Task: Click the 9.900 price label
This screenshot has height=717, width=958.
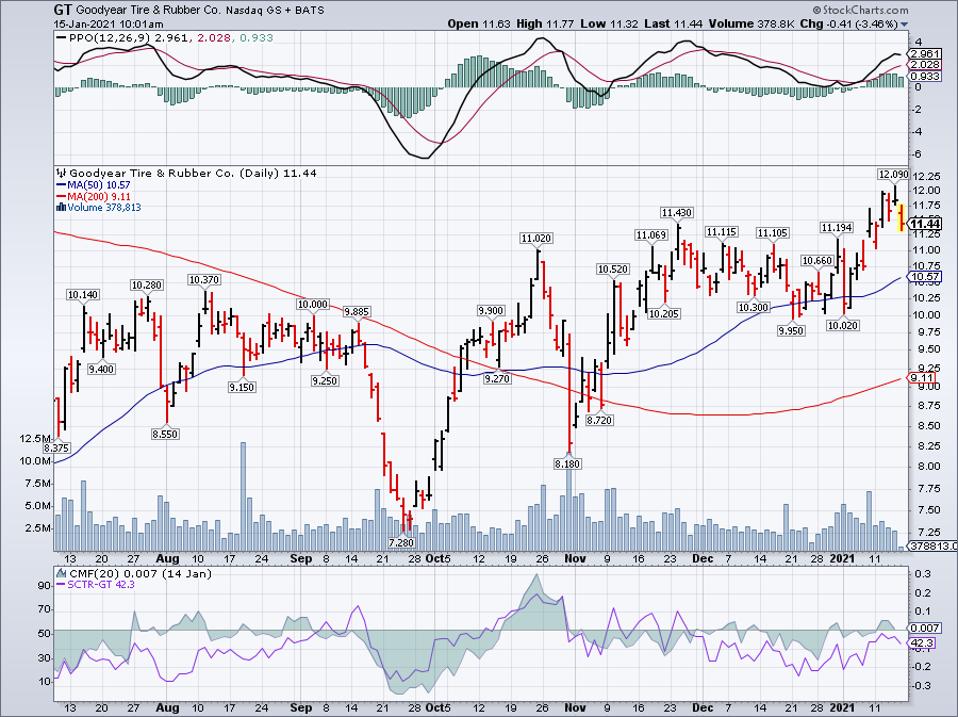Action: click(491, 311)
